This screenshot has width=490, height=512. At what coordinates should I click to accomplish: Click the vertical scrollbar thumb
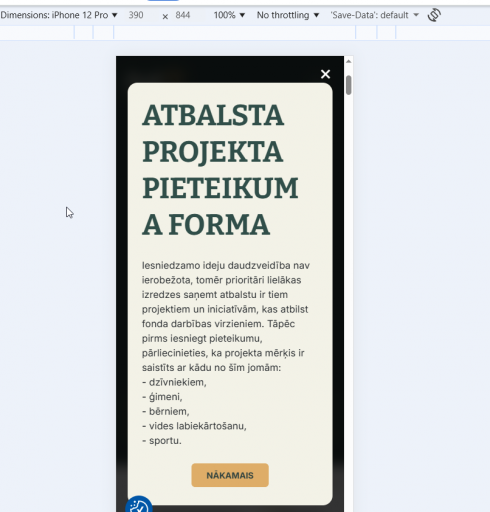[349, 85]
